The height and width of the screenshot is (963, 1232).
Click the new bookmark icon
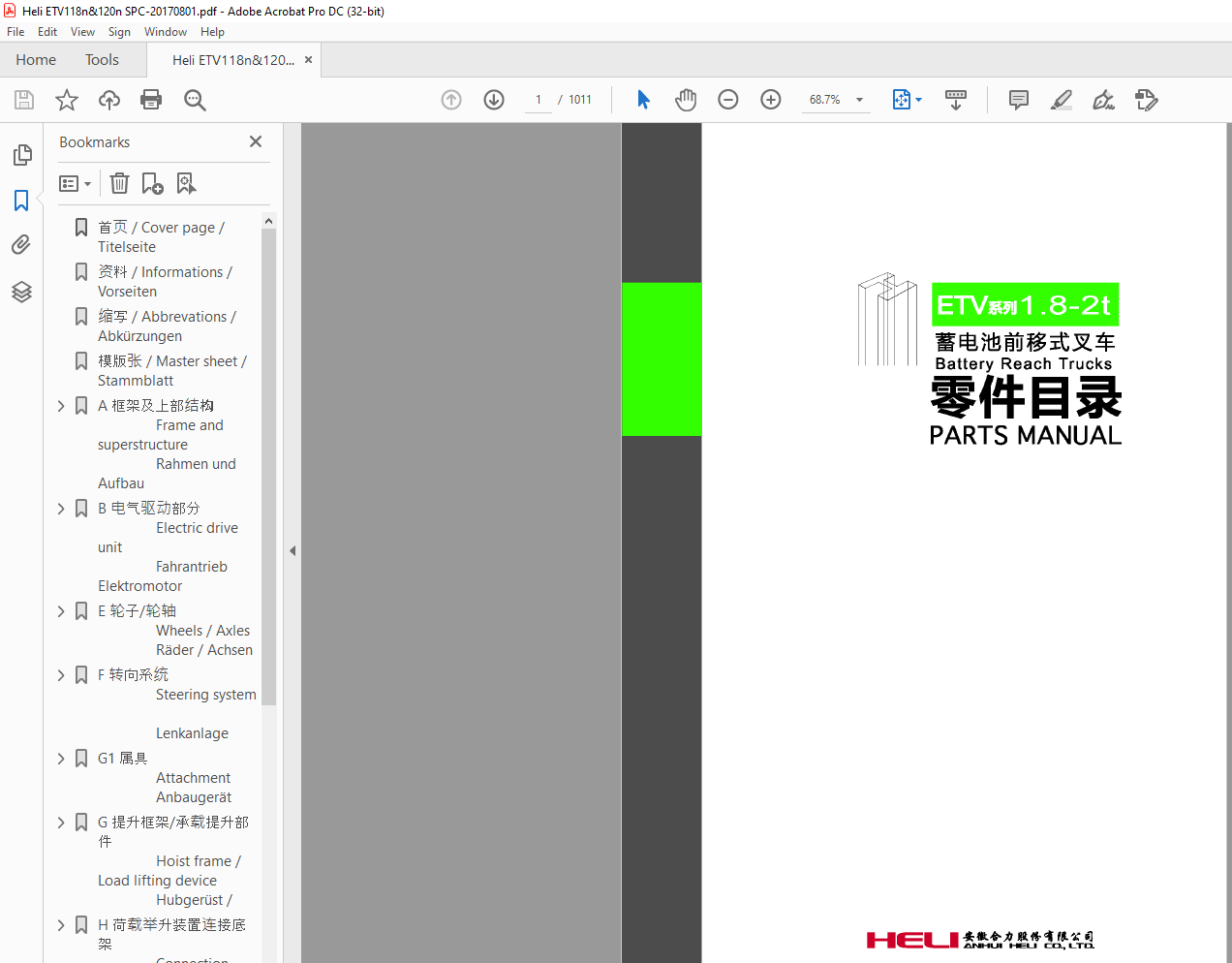152,183
